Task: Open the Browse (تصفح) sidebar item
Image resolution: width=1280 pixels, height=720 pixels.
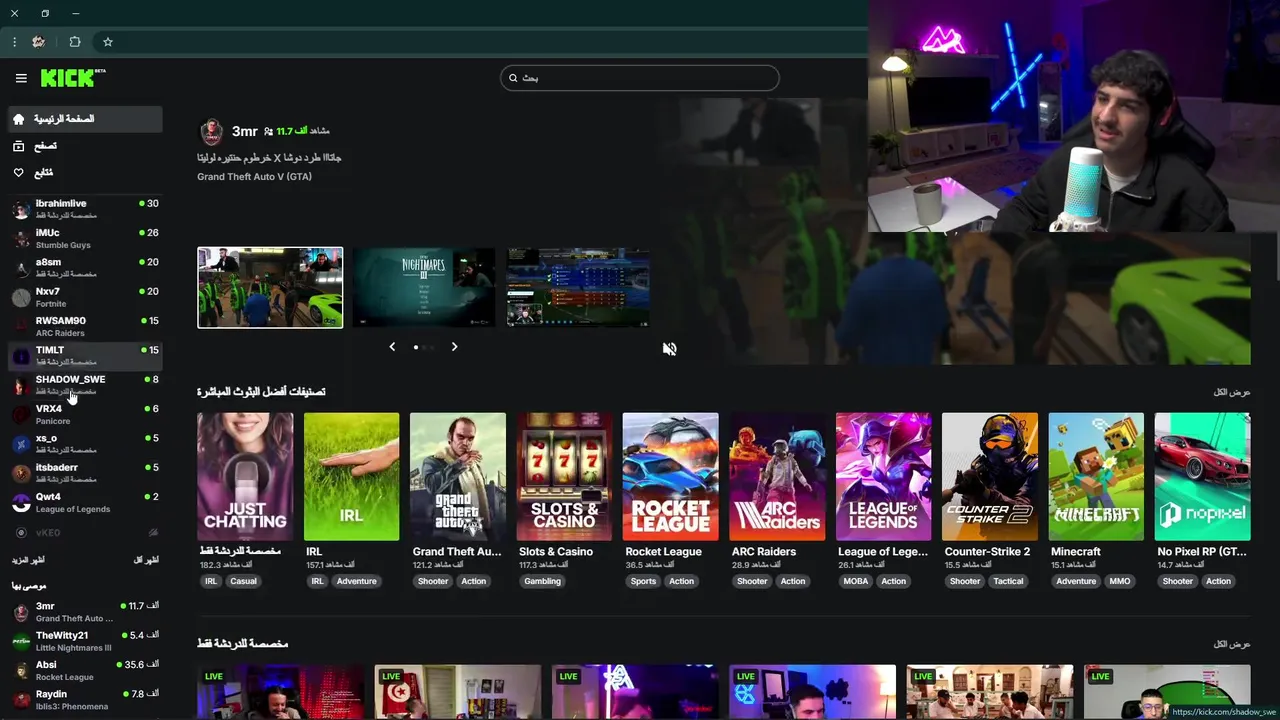Action: [x=85, y=146]
